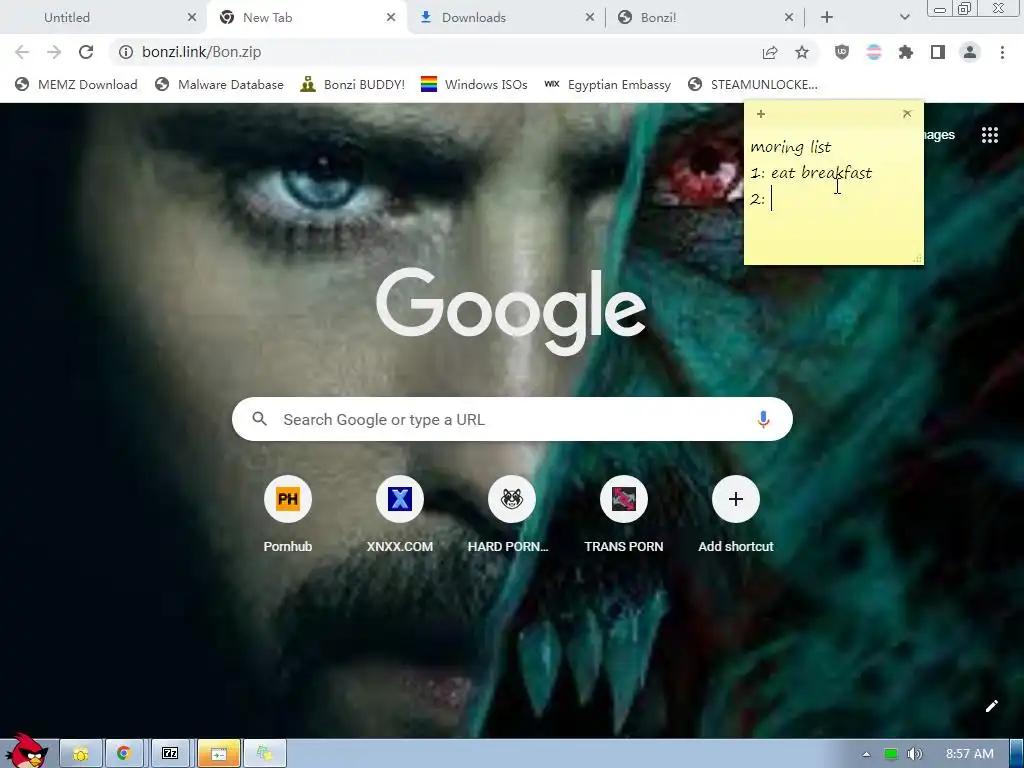Open the Malware Database bookmark
Screen dimensions: 1024x768
[219, 84]
